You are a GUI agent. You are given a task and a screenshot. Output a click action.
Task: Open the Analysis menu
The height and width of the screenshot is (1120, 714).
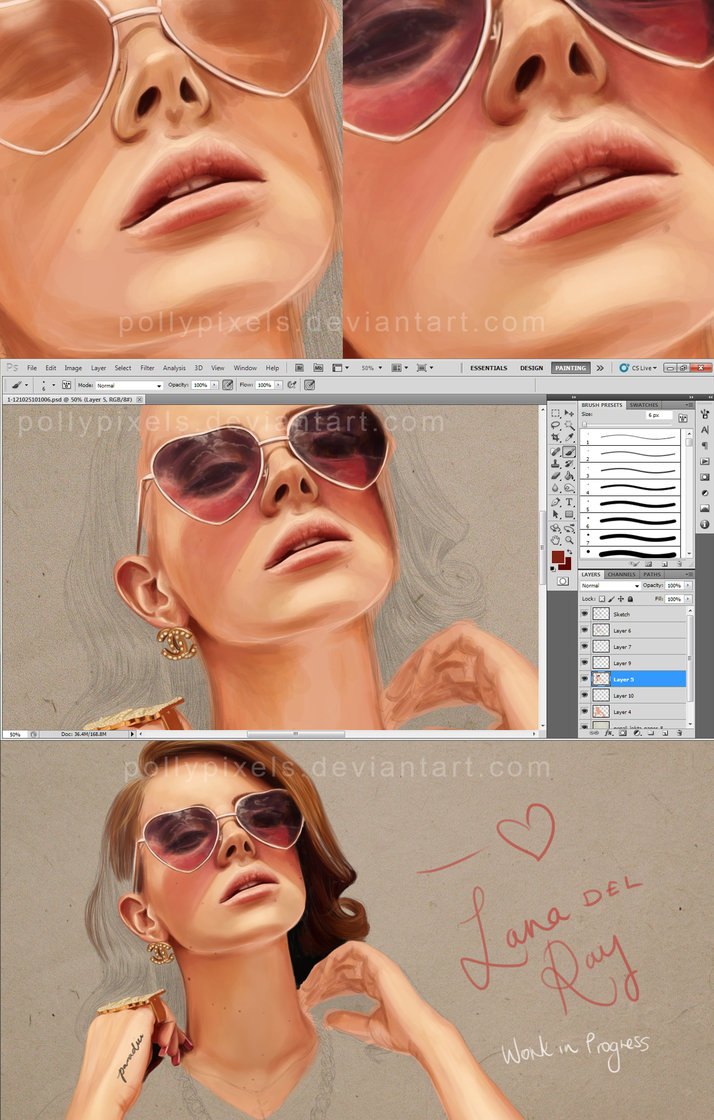point(174,368)
